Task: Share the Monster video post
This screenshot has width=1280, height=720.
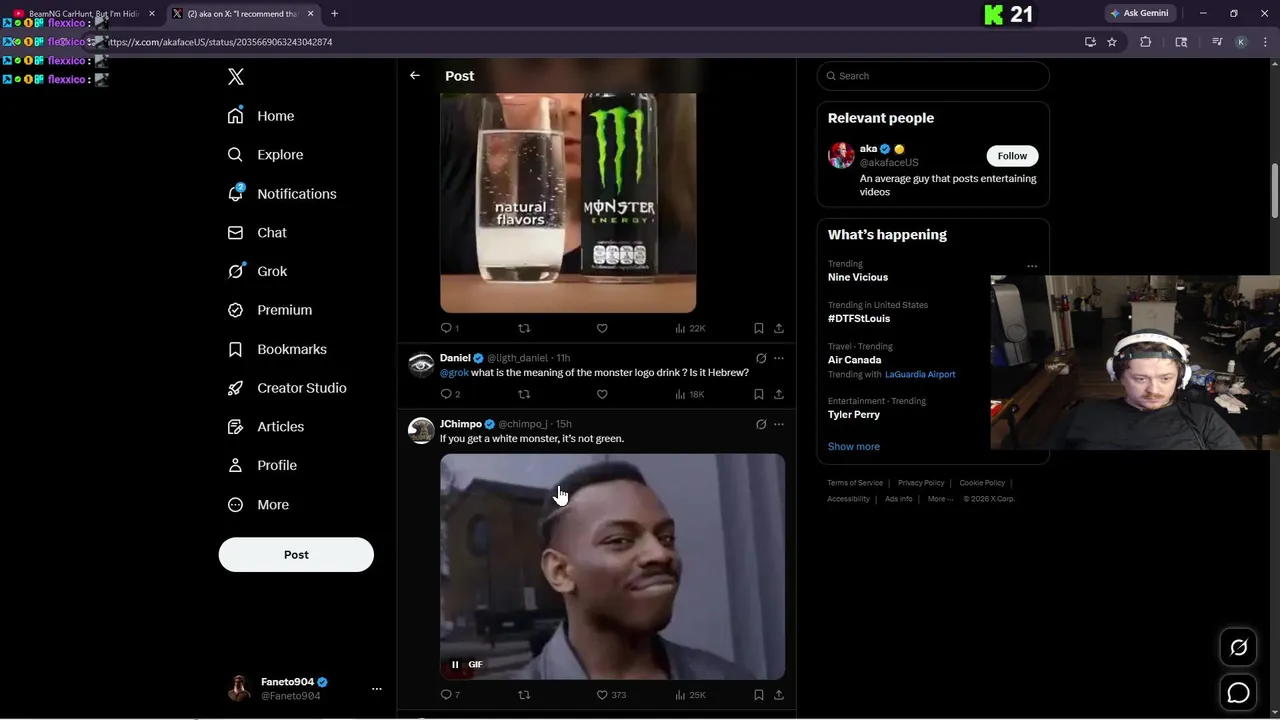Action: point(779,328)
